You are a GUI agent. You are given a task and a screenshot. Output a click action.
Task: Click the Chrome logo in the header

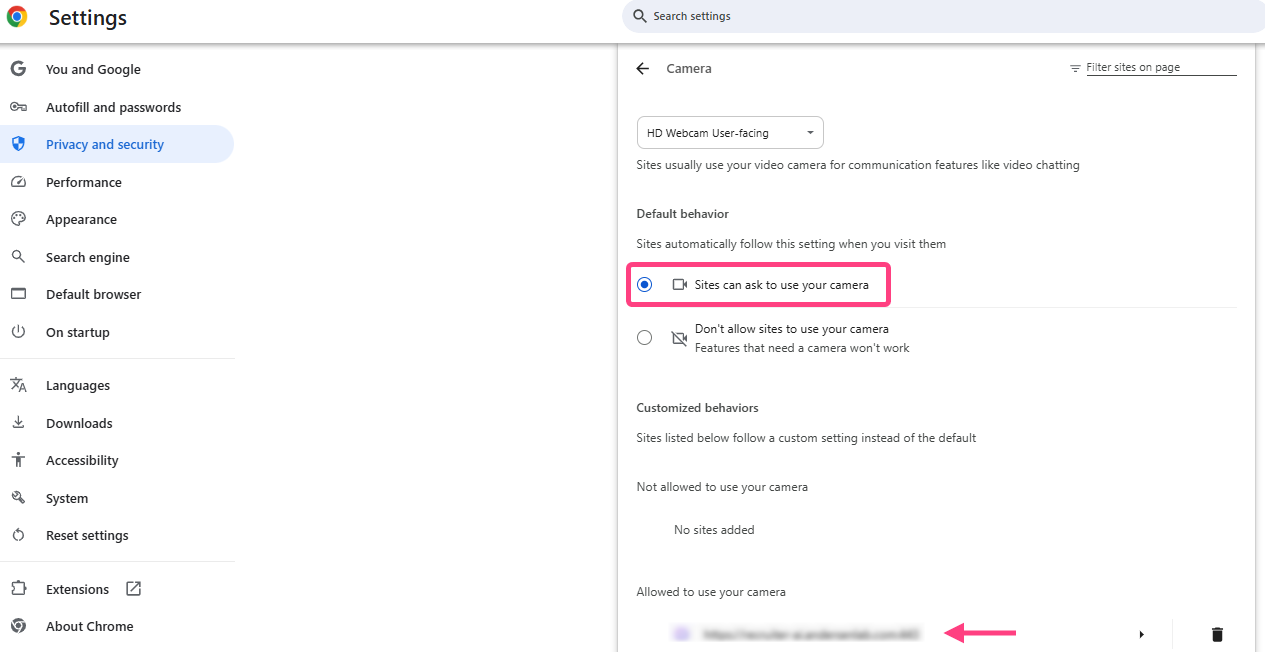pos(17,17)
